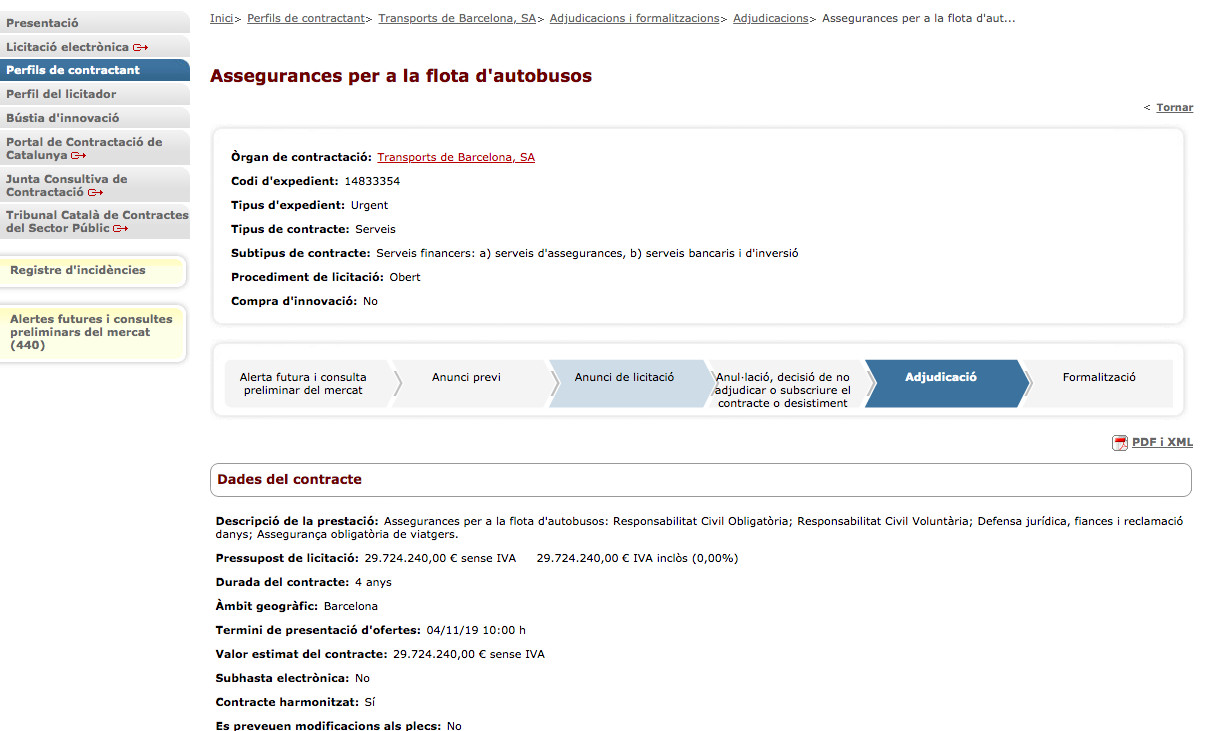Select the Anunci previ phase step

tap(466, 378)
